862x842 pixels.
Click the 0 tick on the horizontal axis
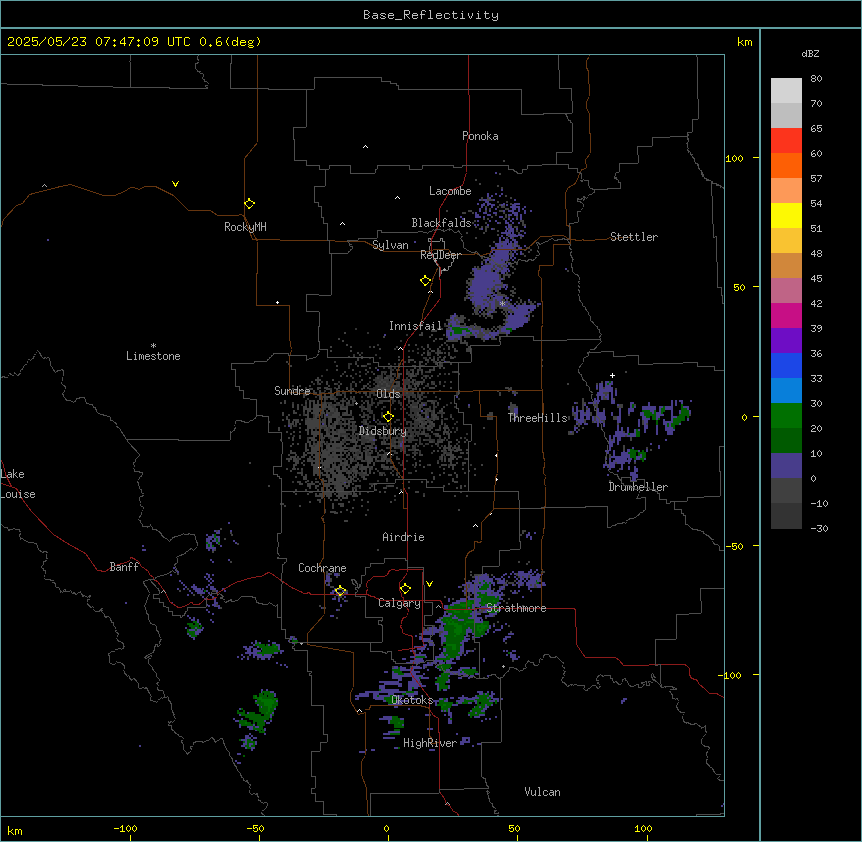coord(386,828)
